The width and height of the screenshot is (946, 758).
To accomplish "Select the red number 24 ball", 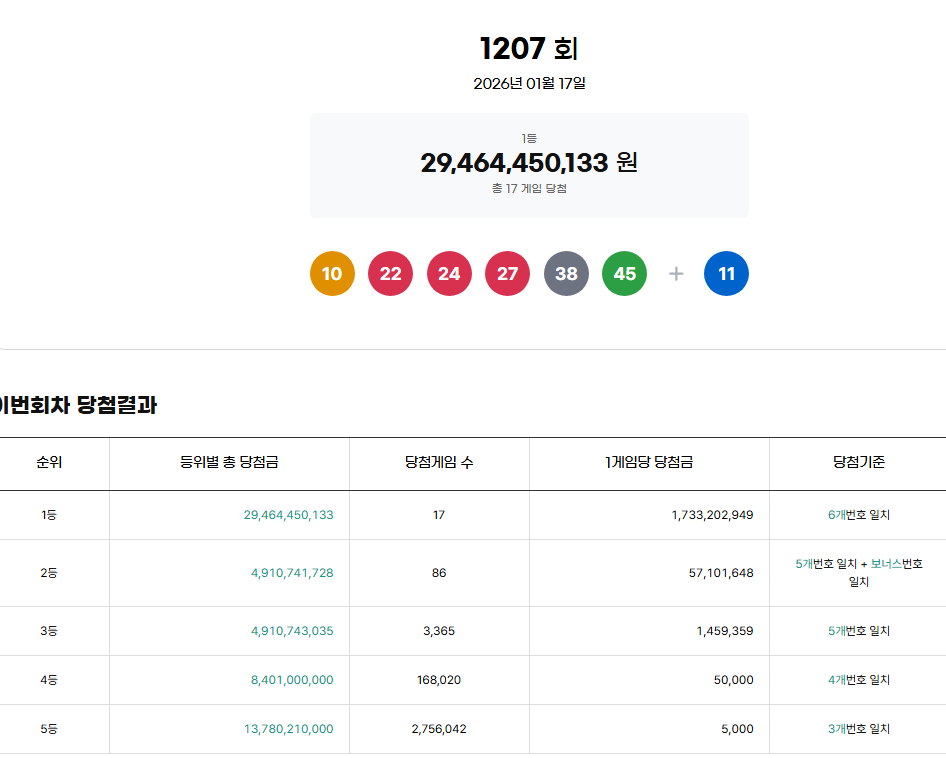I will tap(449, 274).
